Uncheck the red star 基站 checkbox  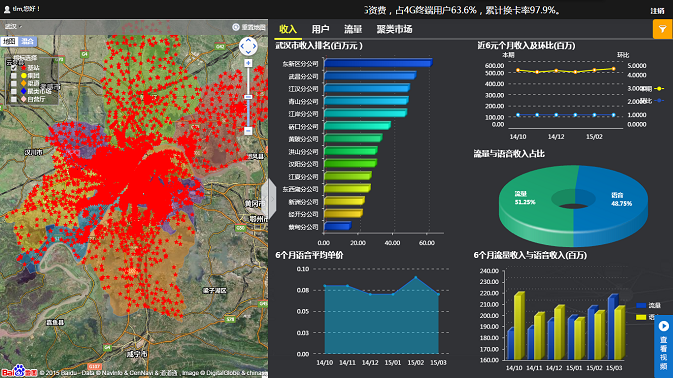coord(14,68)
